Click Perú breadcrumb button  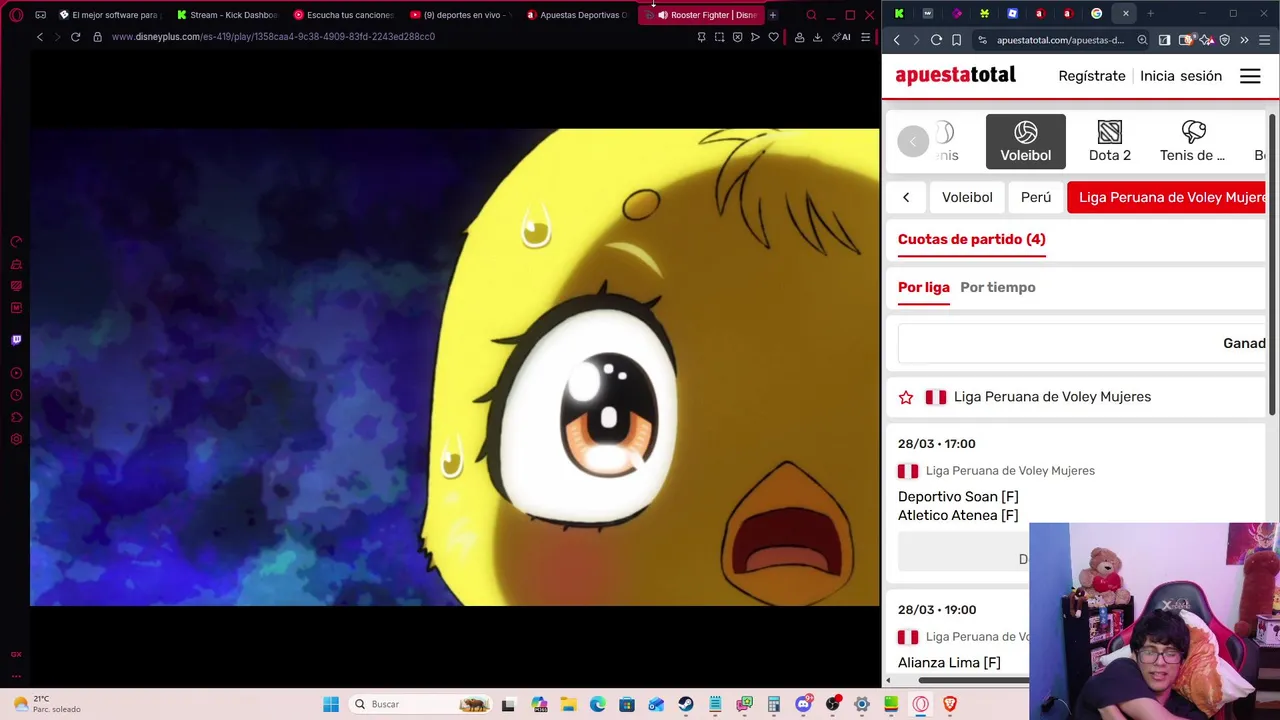click(1035, 197)
